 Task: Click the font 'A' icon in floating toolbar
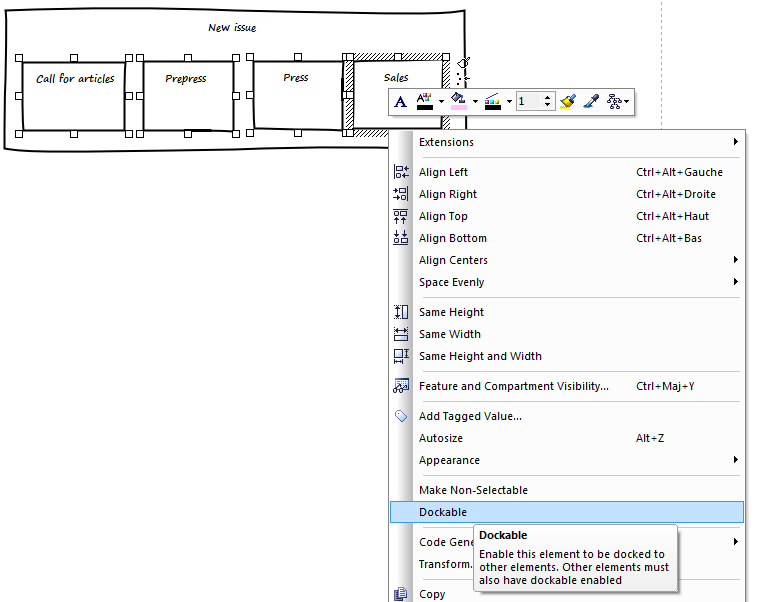pos(400,101)
